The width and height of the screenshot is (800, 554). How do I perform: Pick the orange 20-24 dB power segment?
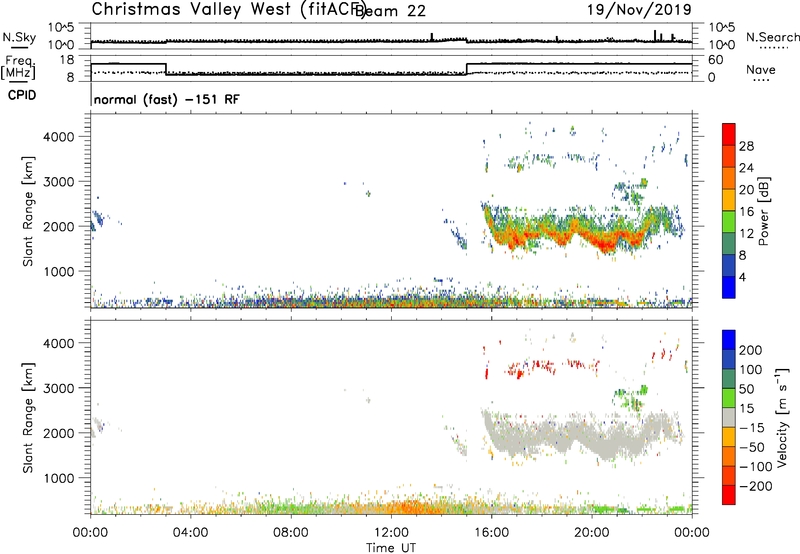(x=729, y=178)
